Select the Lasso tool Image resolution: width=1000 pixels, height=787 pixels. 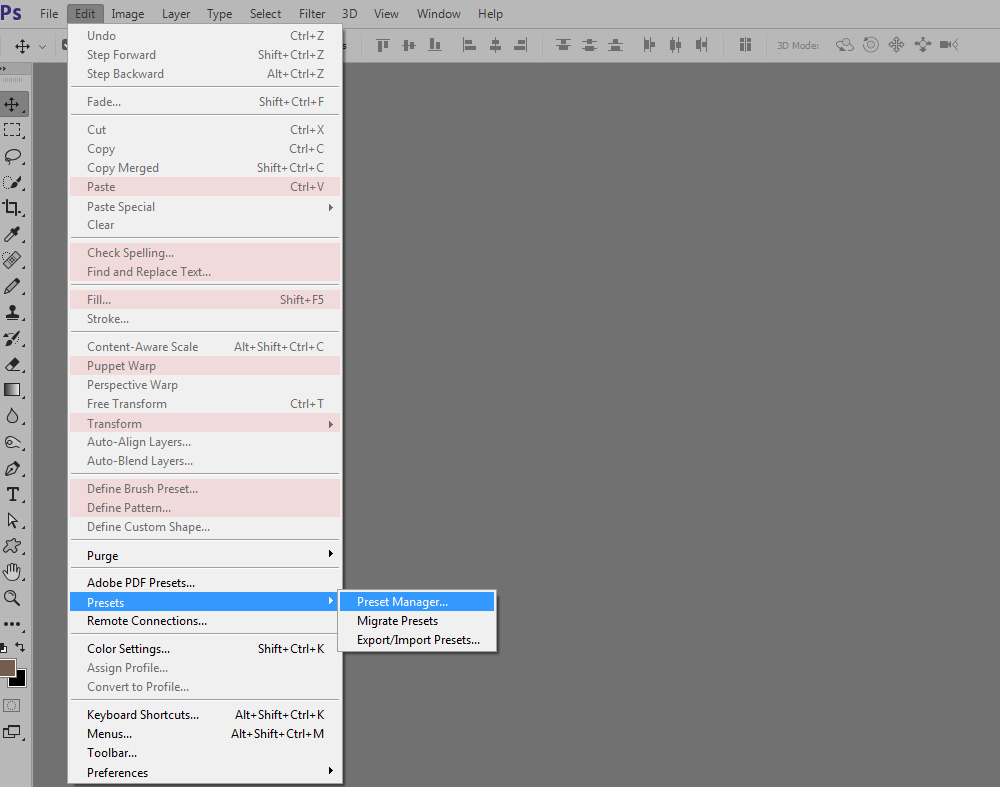click(x=13, y=156)
